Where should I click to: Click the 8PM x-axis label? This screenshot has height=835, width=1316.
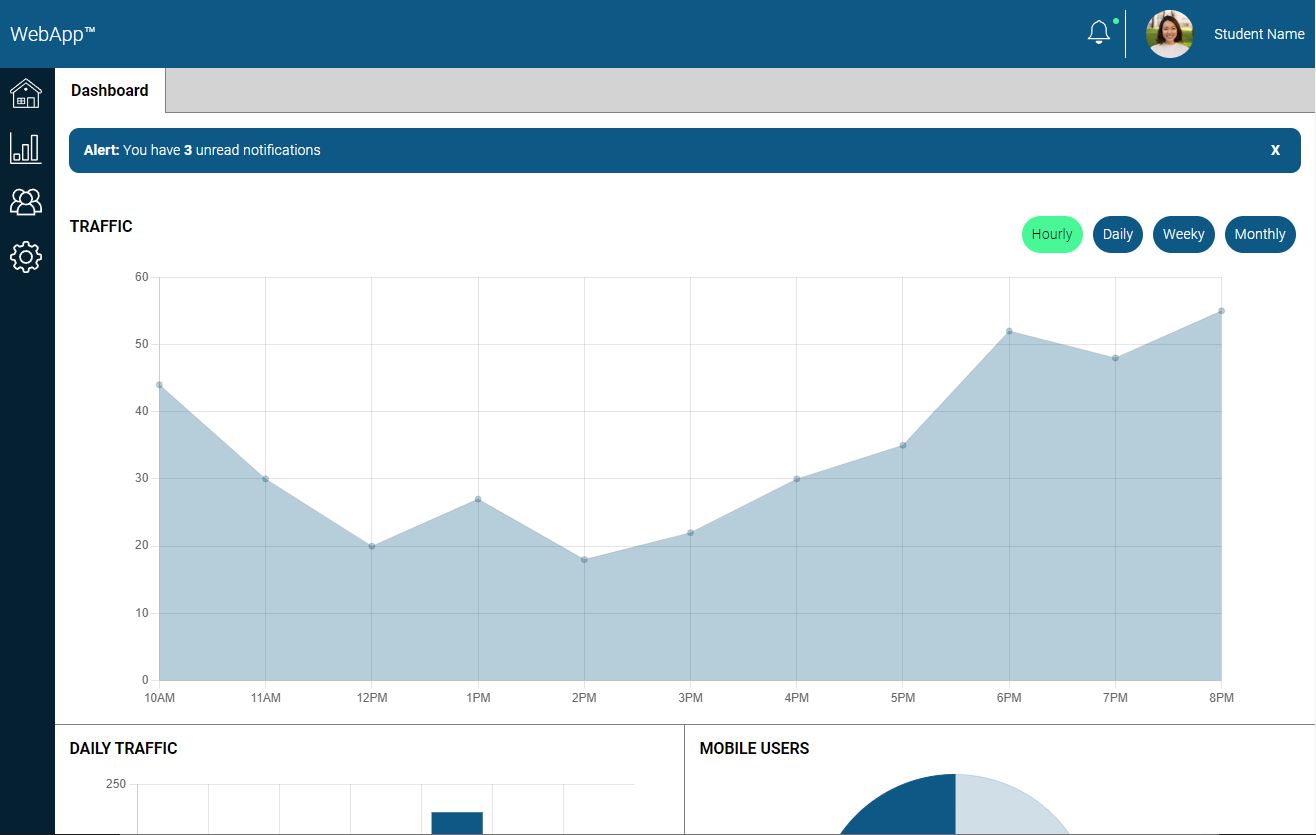coord(1221,698)
